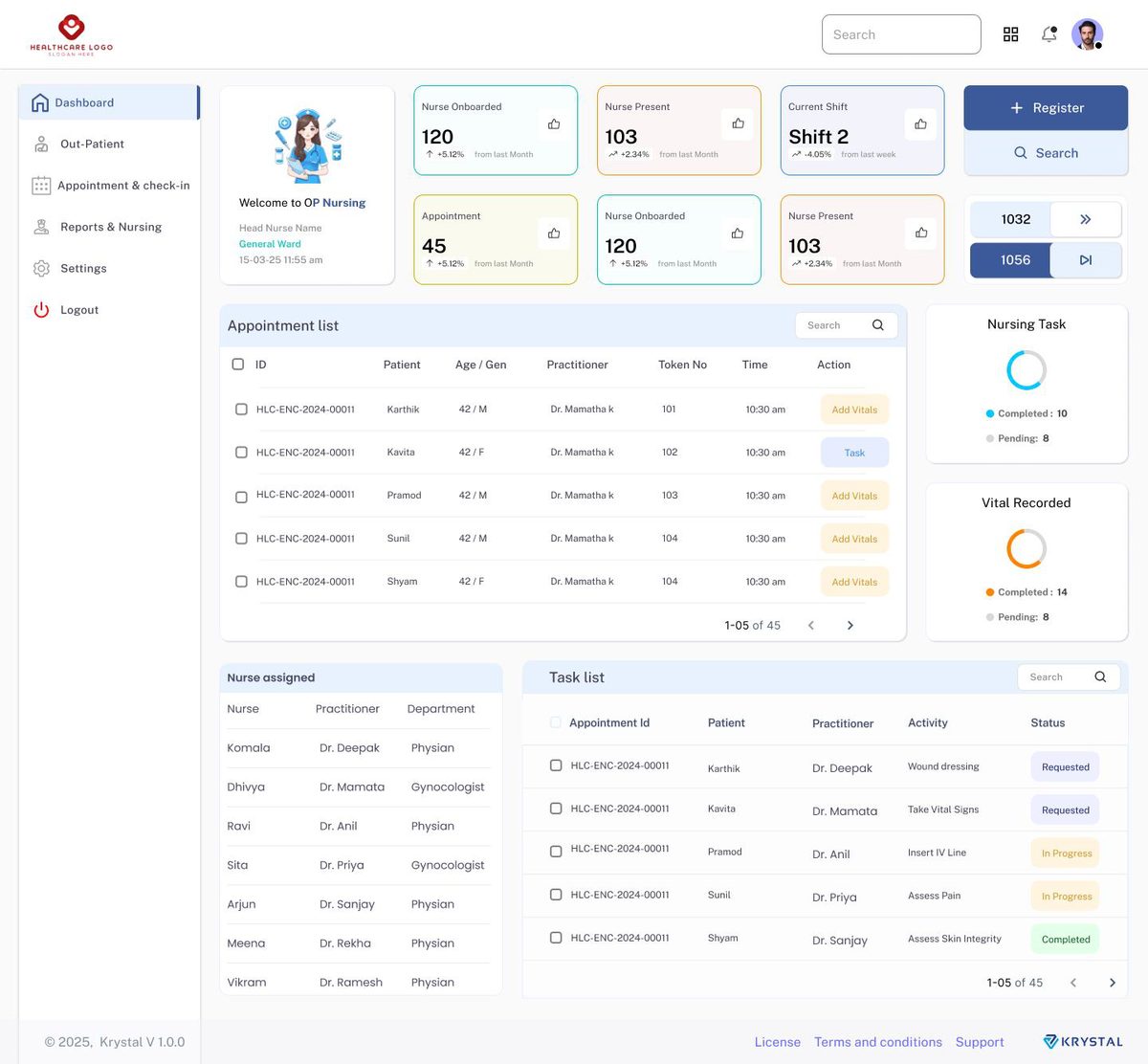This screenshot has width=1148, height=1064.
Task: Click Add Vitals for Pramod
Action: pos(854,496)
